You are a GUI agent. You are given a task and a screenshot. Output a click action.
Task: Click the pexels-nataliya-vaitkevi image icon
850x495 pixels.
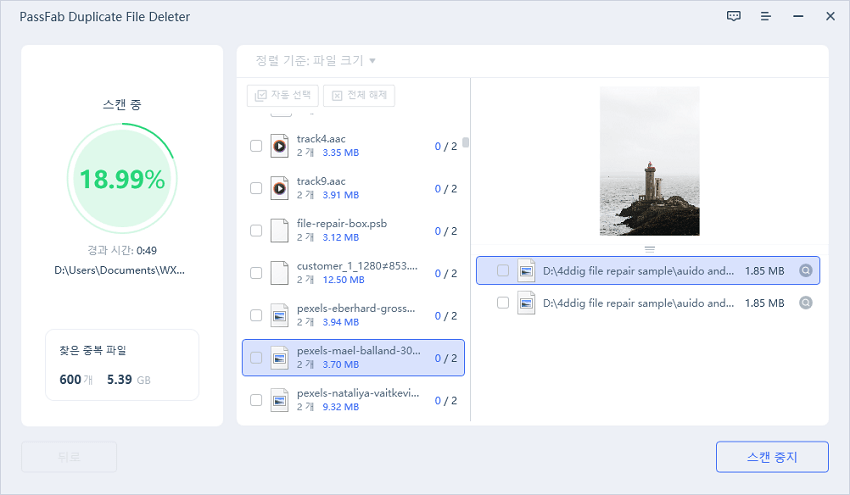pyautogui.click(x=280, y=400)
